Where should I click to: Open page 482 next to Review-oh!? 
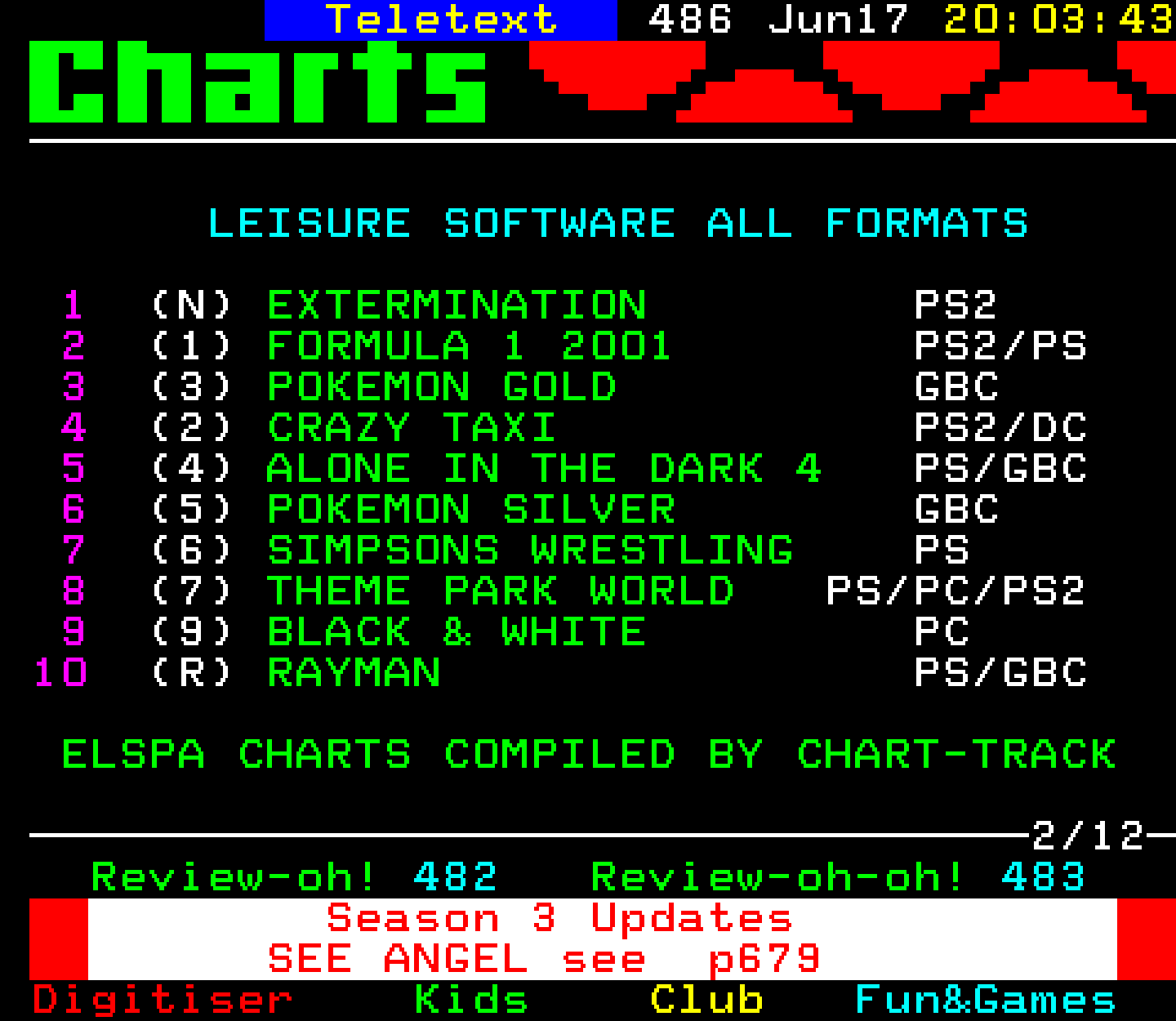point(455,877)
